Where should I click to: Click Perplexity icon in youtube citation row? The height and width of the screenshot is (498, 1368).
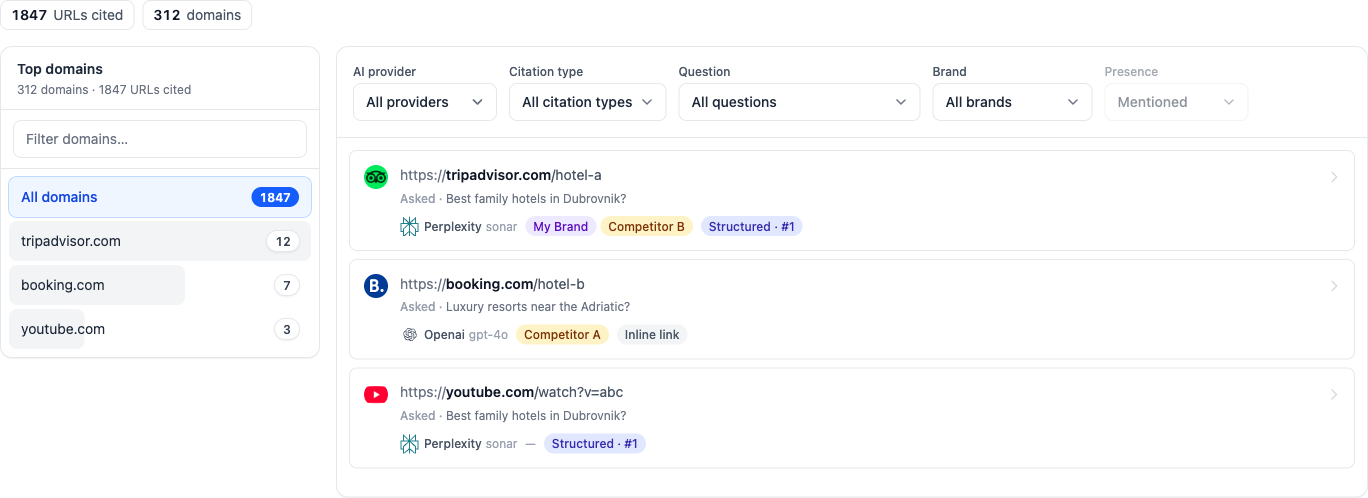[x=409, y=444]
